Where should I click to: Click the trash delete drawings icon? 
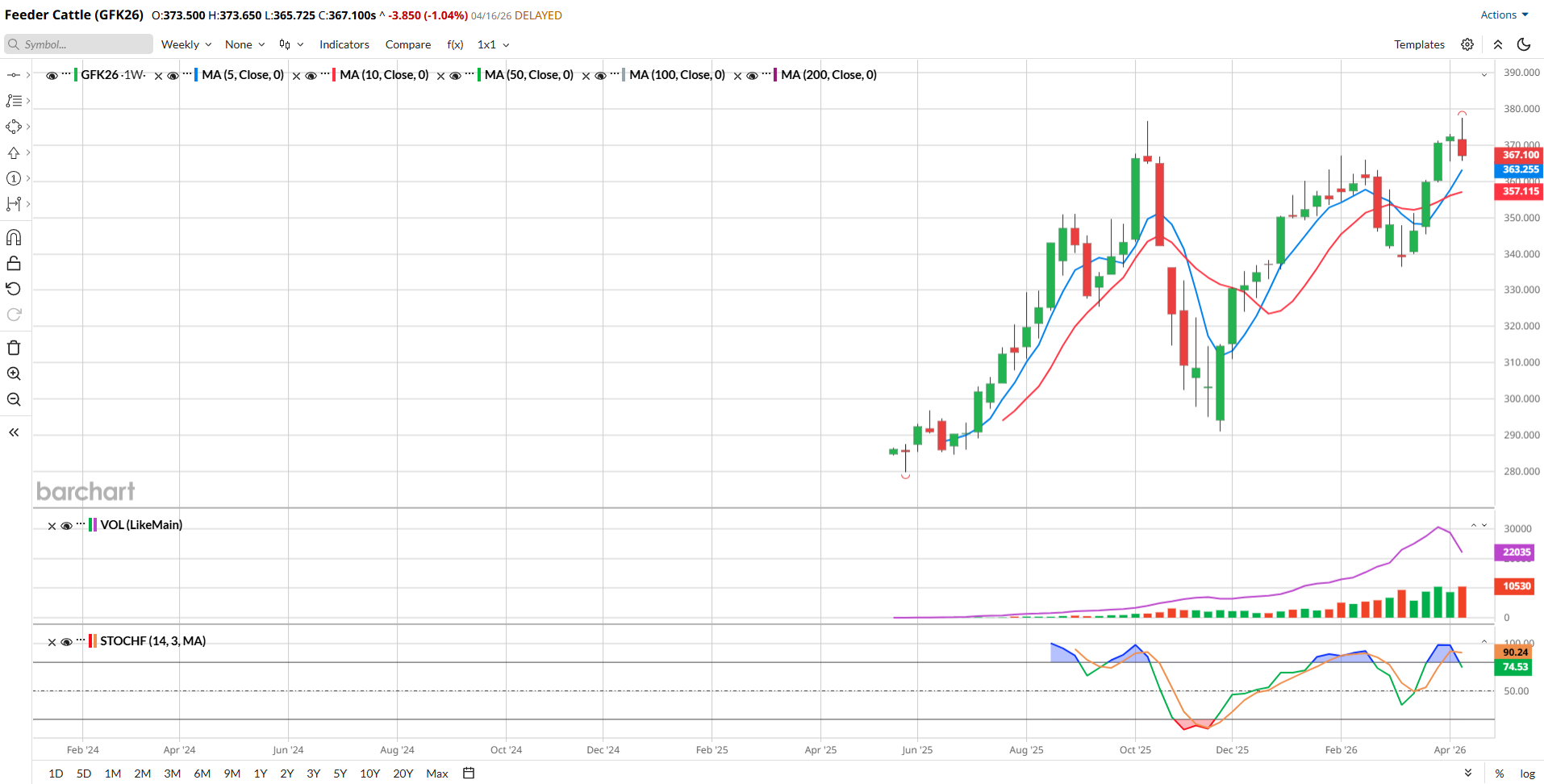coord(14,348)
